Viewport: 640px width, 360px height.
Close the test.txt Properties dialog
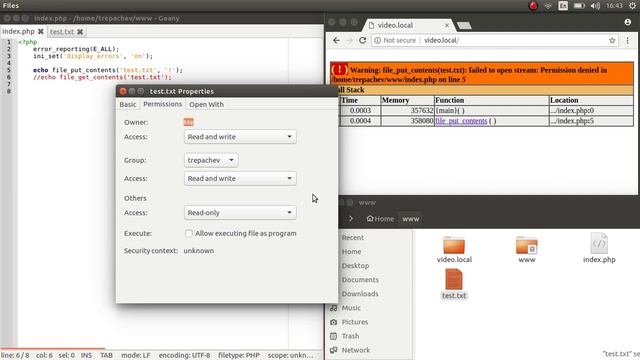tap(123, 91)
